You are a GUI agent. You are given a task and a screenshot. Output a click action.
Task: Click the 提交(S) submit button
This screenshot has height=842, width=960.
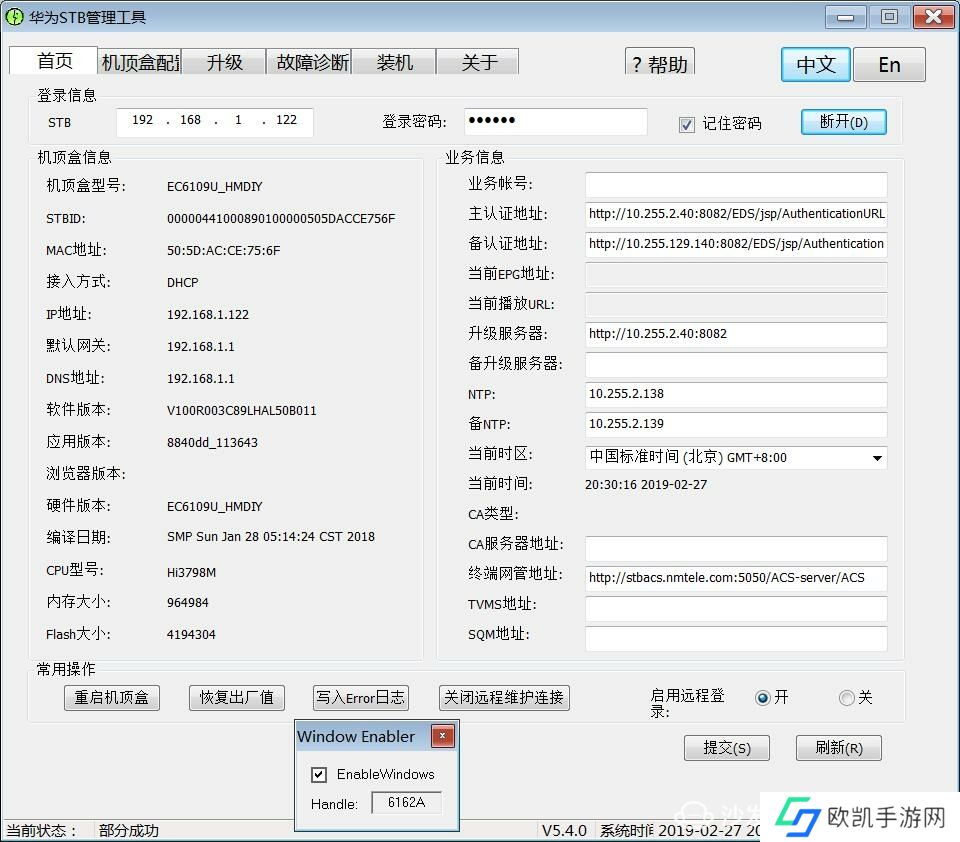click(727, 748)
